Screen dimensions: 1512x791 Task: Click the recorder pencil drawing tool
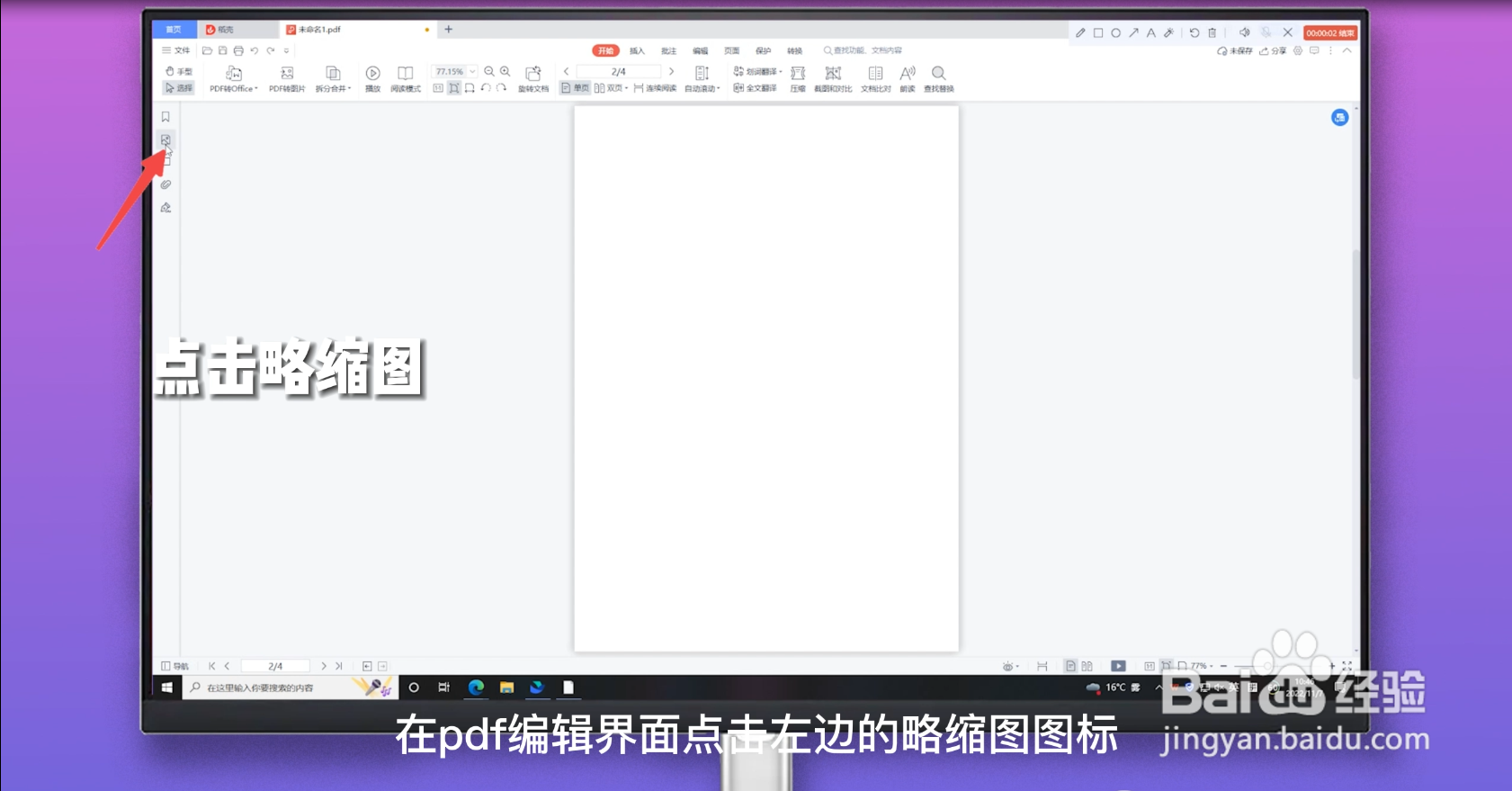click(1080, 32)
